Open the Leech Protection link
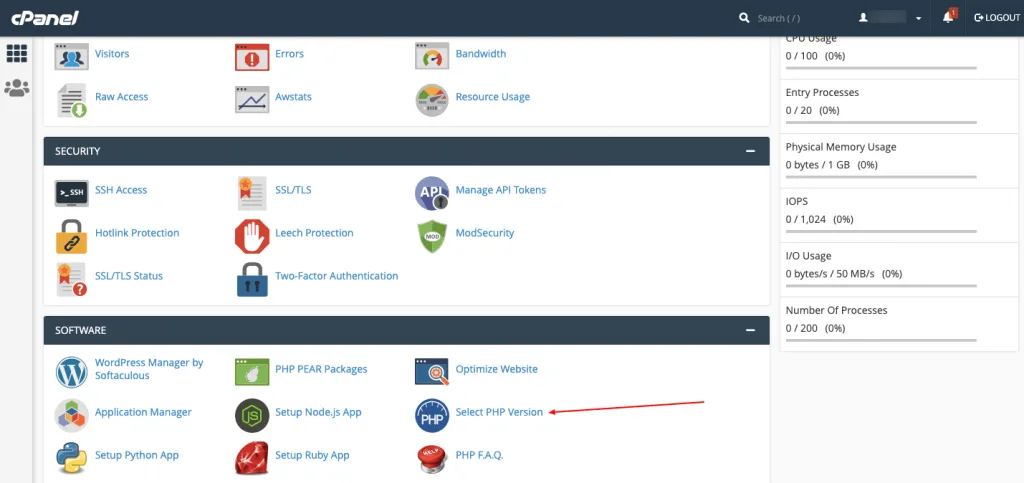 click(x=314, y=232)
